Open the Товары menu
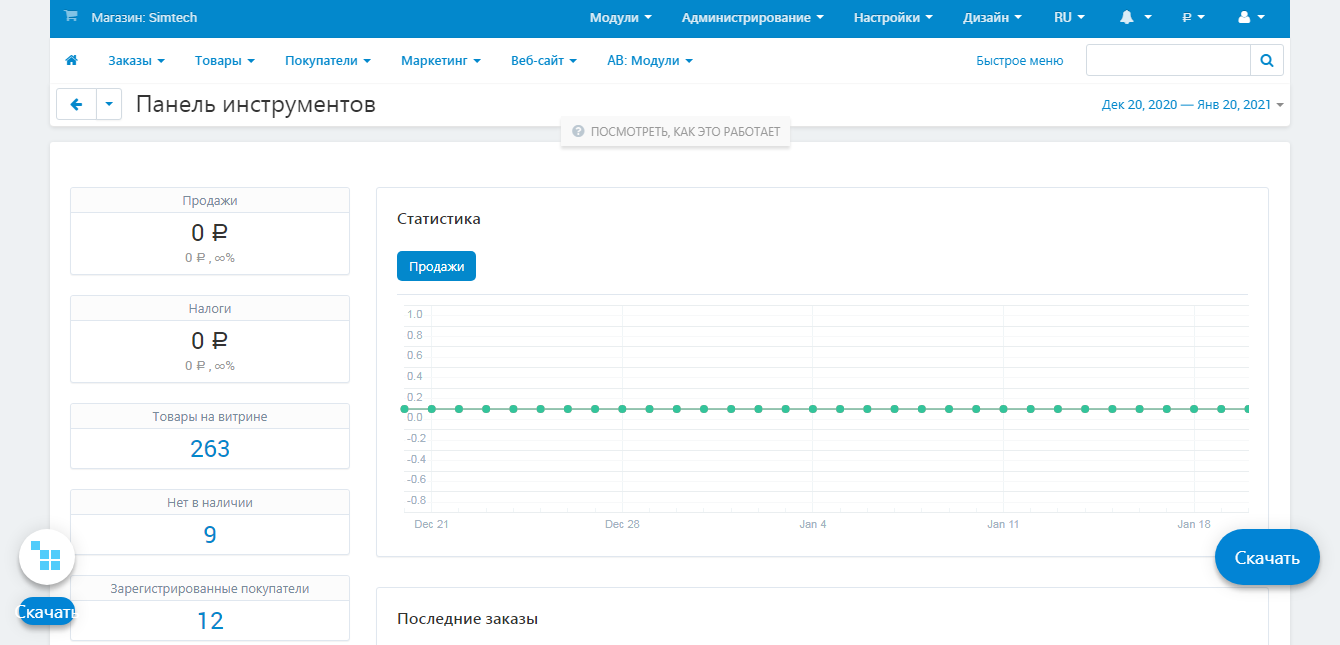This screenshot has width=1340, height=645. pyautogui.click(x=225, y=61)
